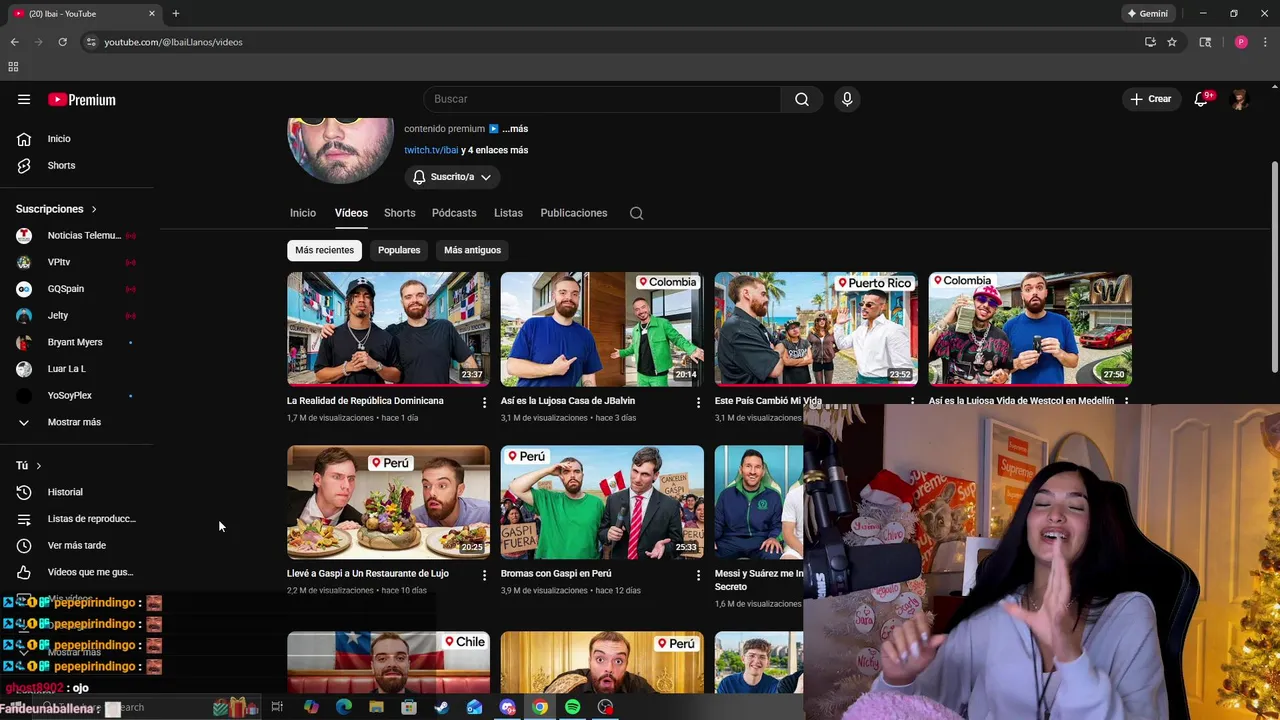The image size is (1280, 720).
Task: Start voice search with the microphone icon
Action: (847, 99)
